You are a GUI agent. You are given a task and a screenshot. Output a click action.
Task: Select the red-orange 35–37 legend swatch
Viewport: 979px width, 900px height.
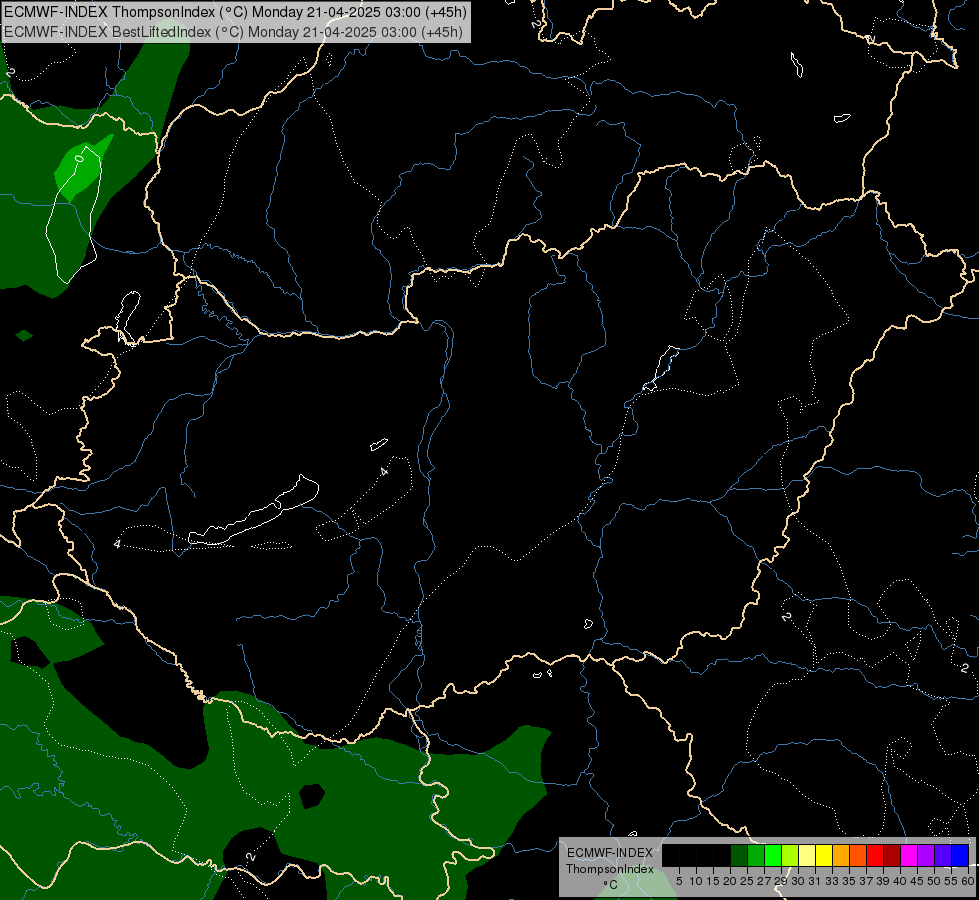tap(858, 855)
